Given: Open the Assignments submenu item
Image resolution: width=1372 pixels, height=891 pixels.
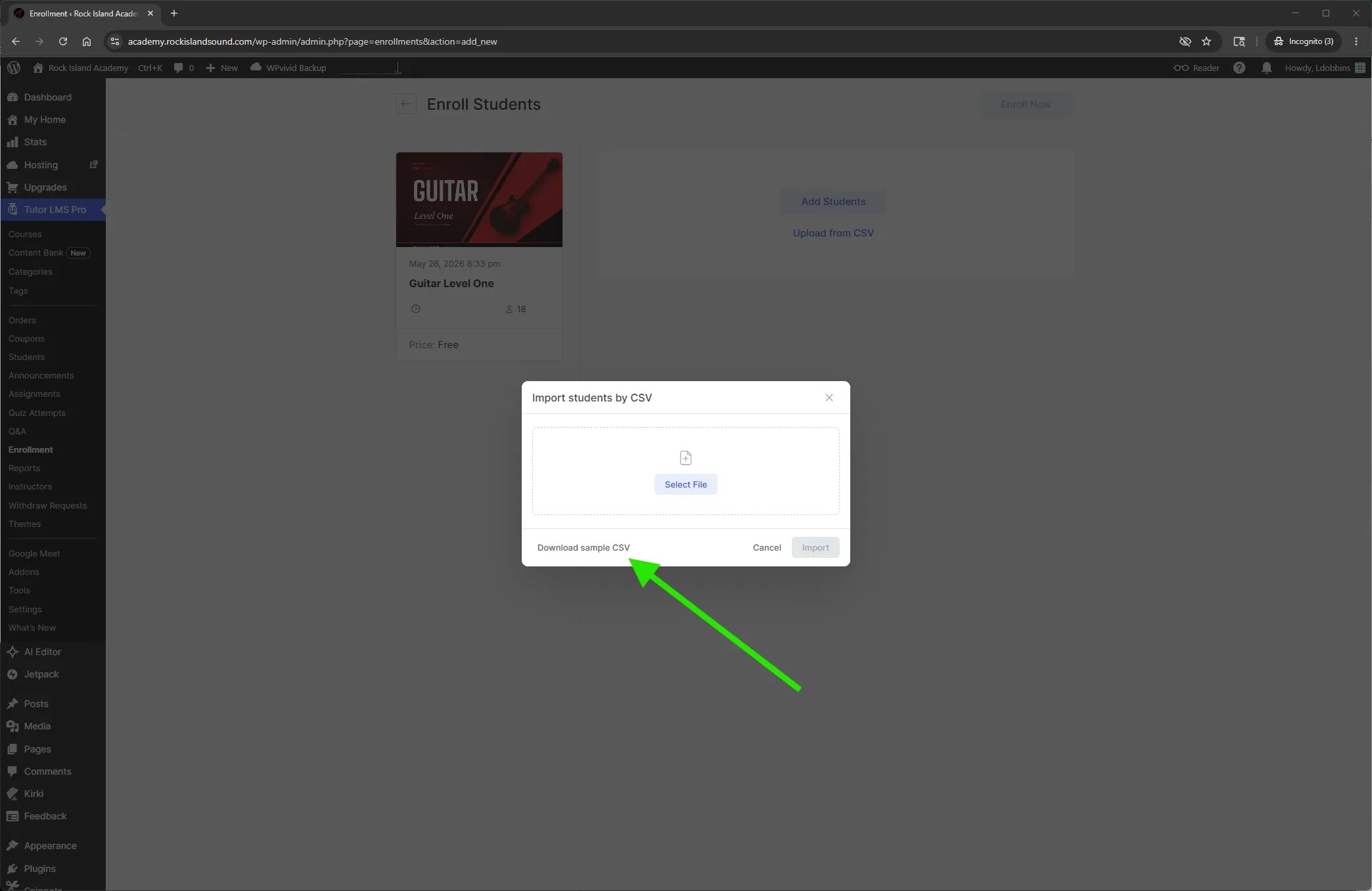Looking at the screenshot, I should [34, 394].
